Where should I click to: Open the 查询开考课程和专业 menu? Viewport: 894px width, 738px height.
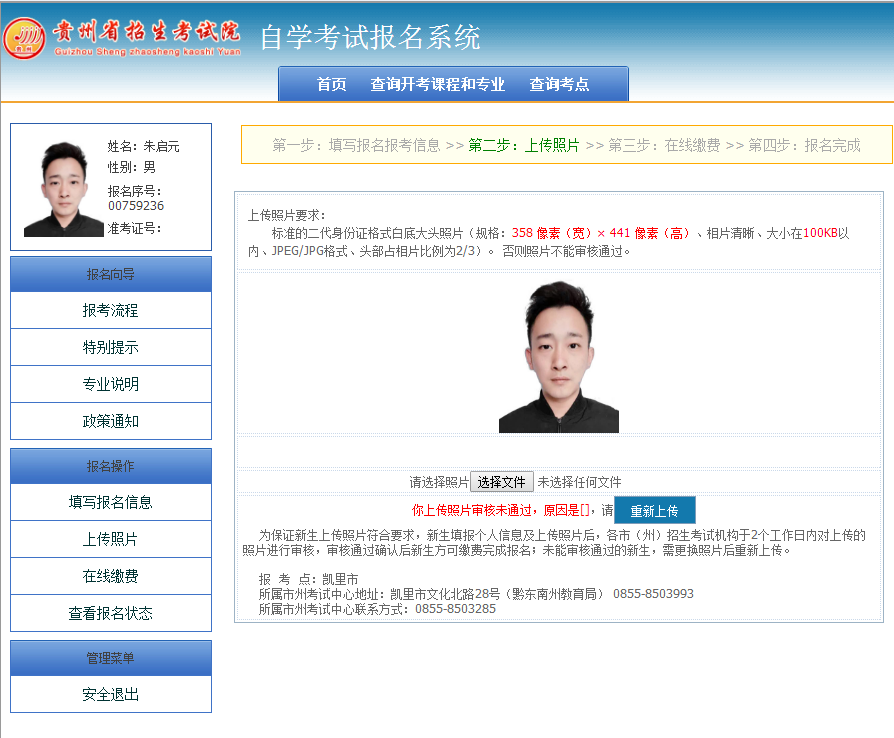(x=440, y=84)
